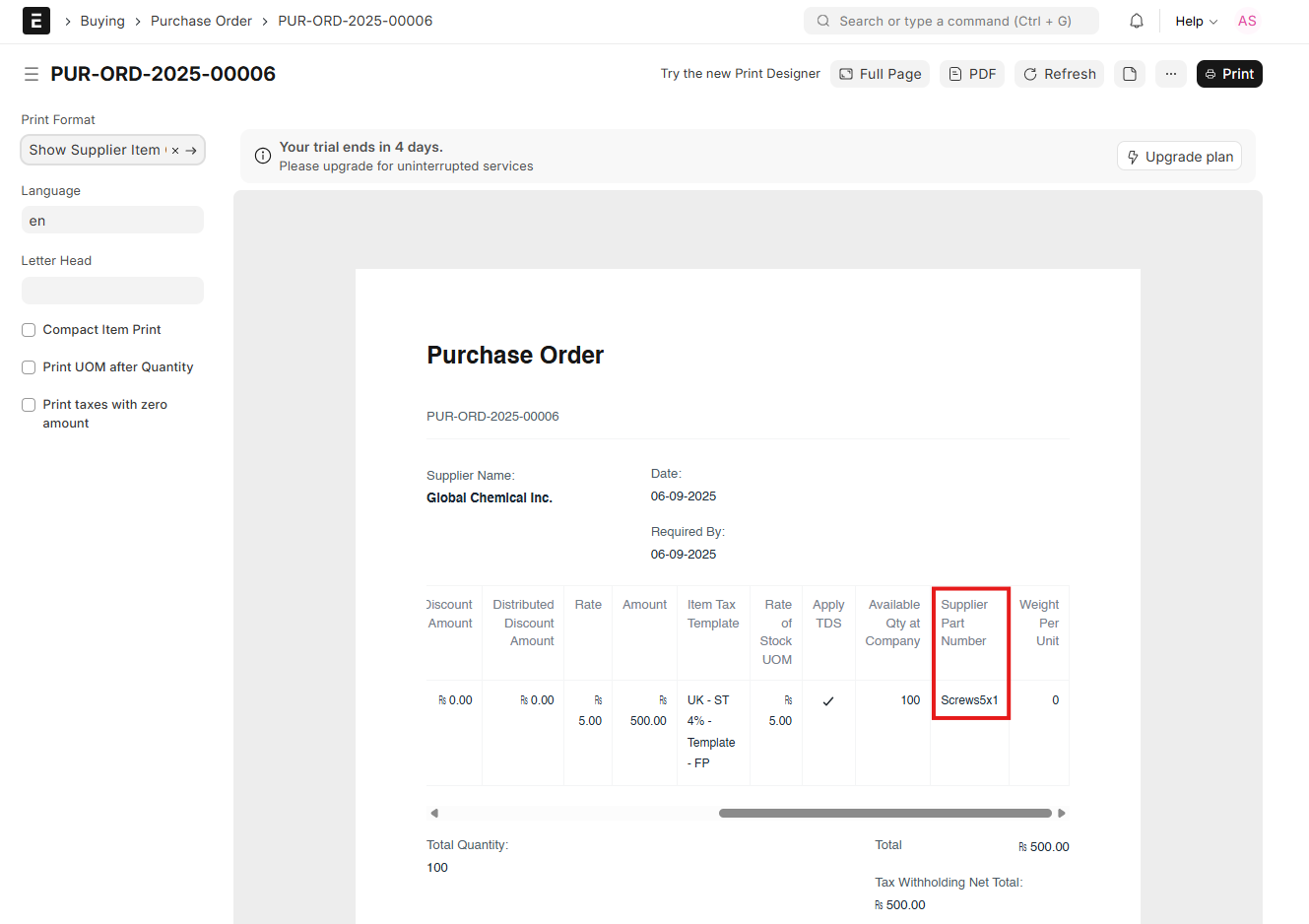This screenshot has height=924, width=1309.
Task: Open the three-dots more options menu
Action: [x=1170, y=74]
